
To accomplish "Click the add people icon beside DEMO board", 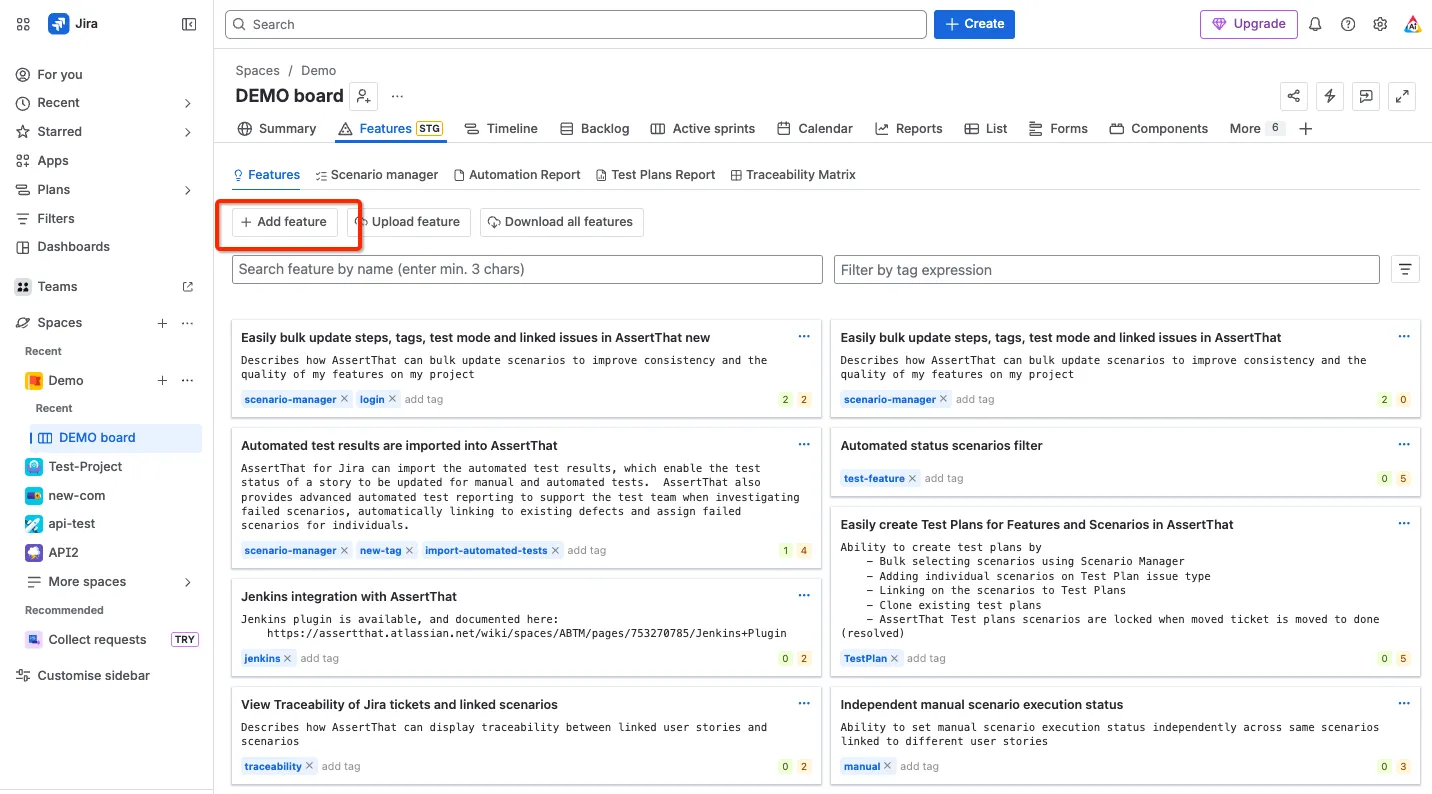I will point(363,96).
